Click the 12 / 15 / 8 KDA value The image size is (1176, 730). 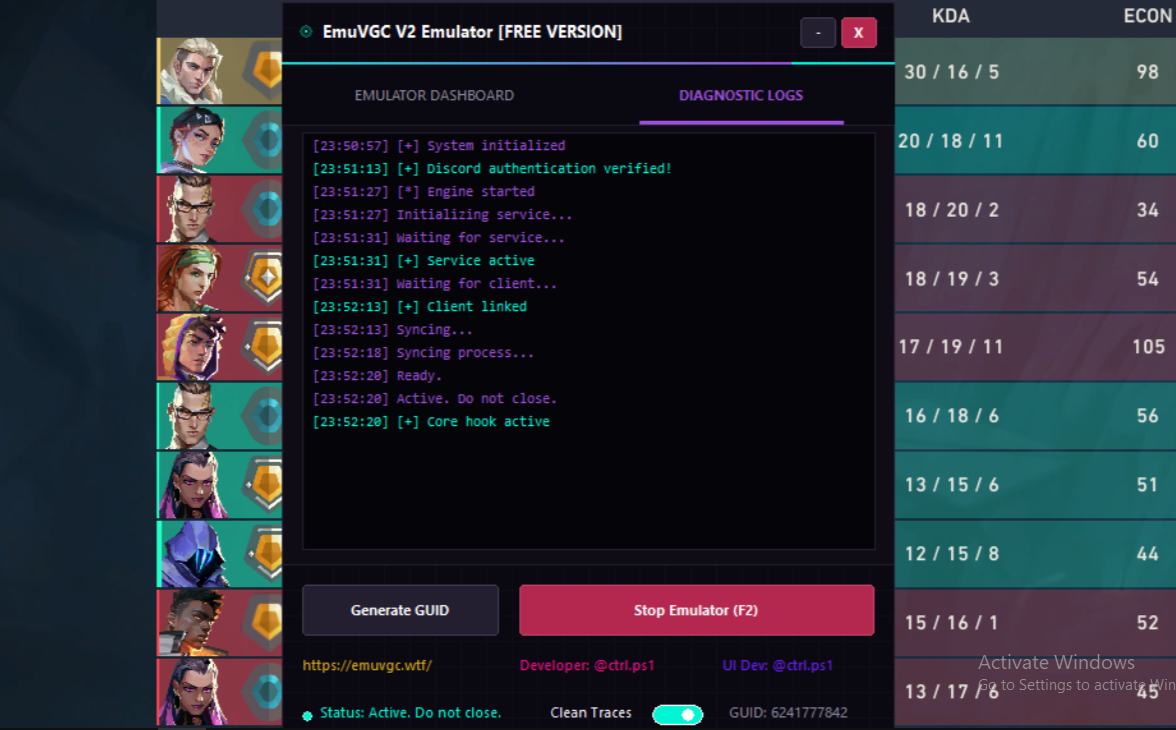pos(951,554)
